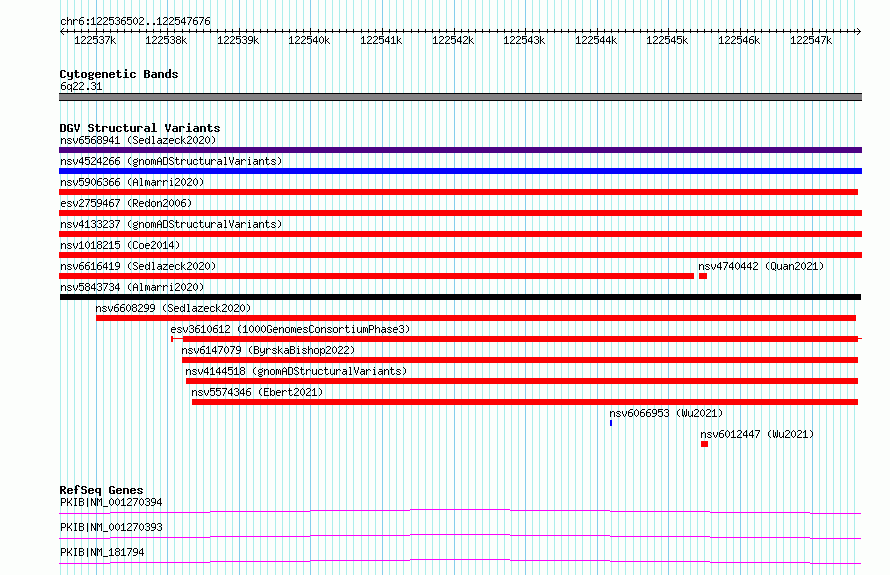
Task: Select the red bar under nsv5574346
Action: [525, 402]
